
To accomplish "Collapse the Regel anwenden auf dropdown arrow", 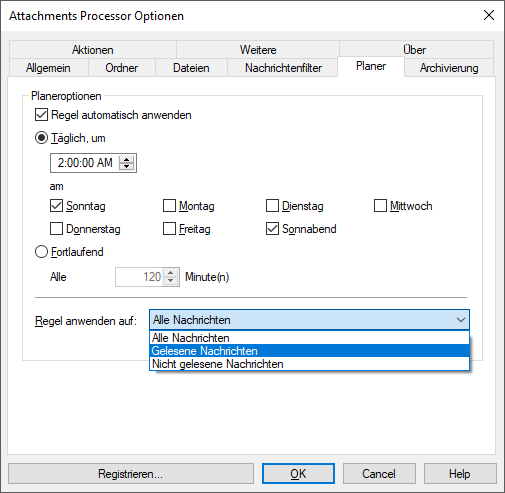I will (x=461, y=320).
